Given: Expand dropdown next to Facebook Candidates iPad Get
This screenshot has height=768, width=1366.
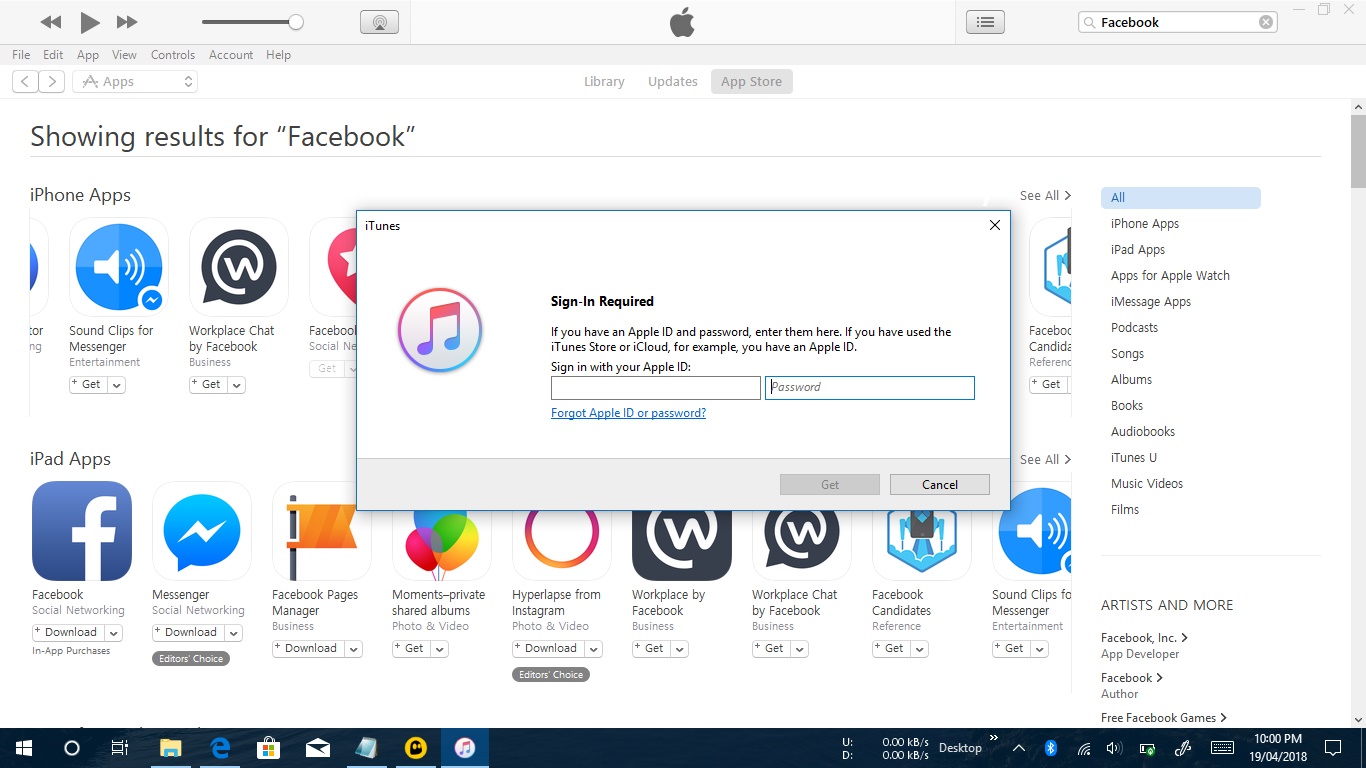Looking at the screenshot, I should (920, 648).
